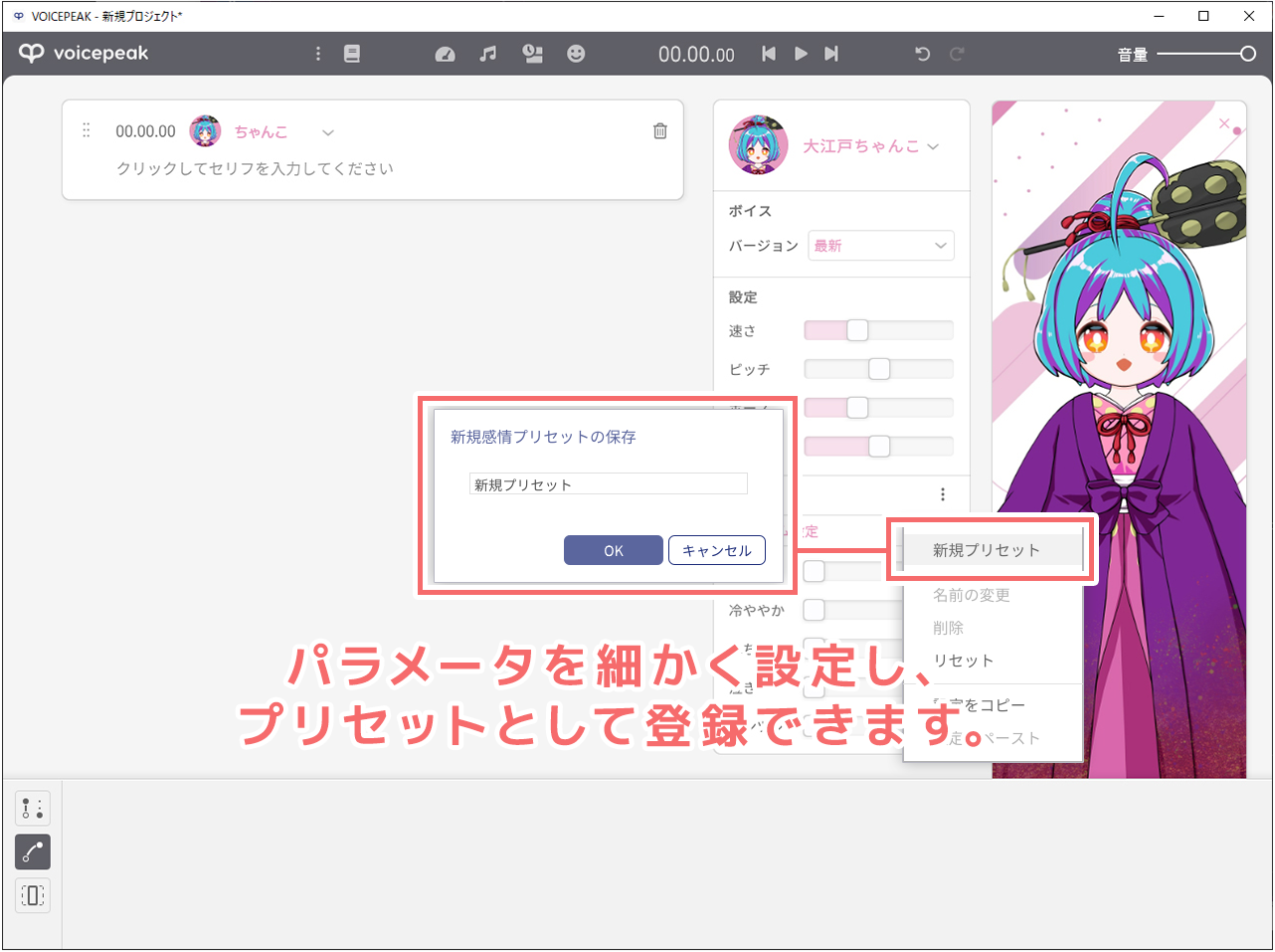Click the 00.00.00 time in the dialogue block
1275x952 pixels.
tap(145, 131)
